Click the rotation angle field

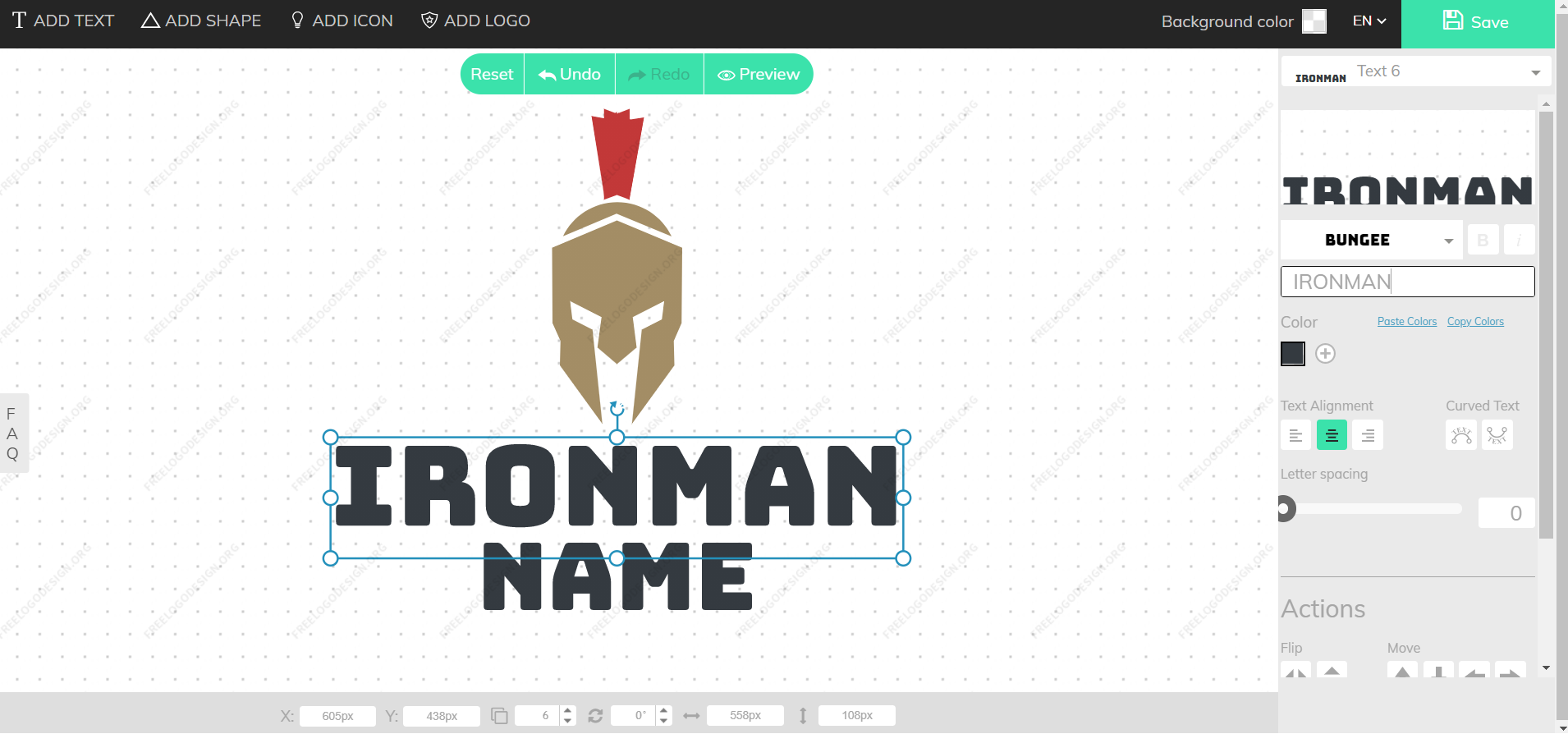634,716
